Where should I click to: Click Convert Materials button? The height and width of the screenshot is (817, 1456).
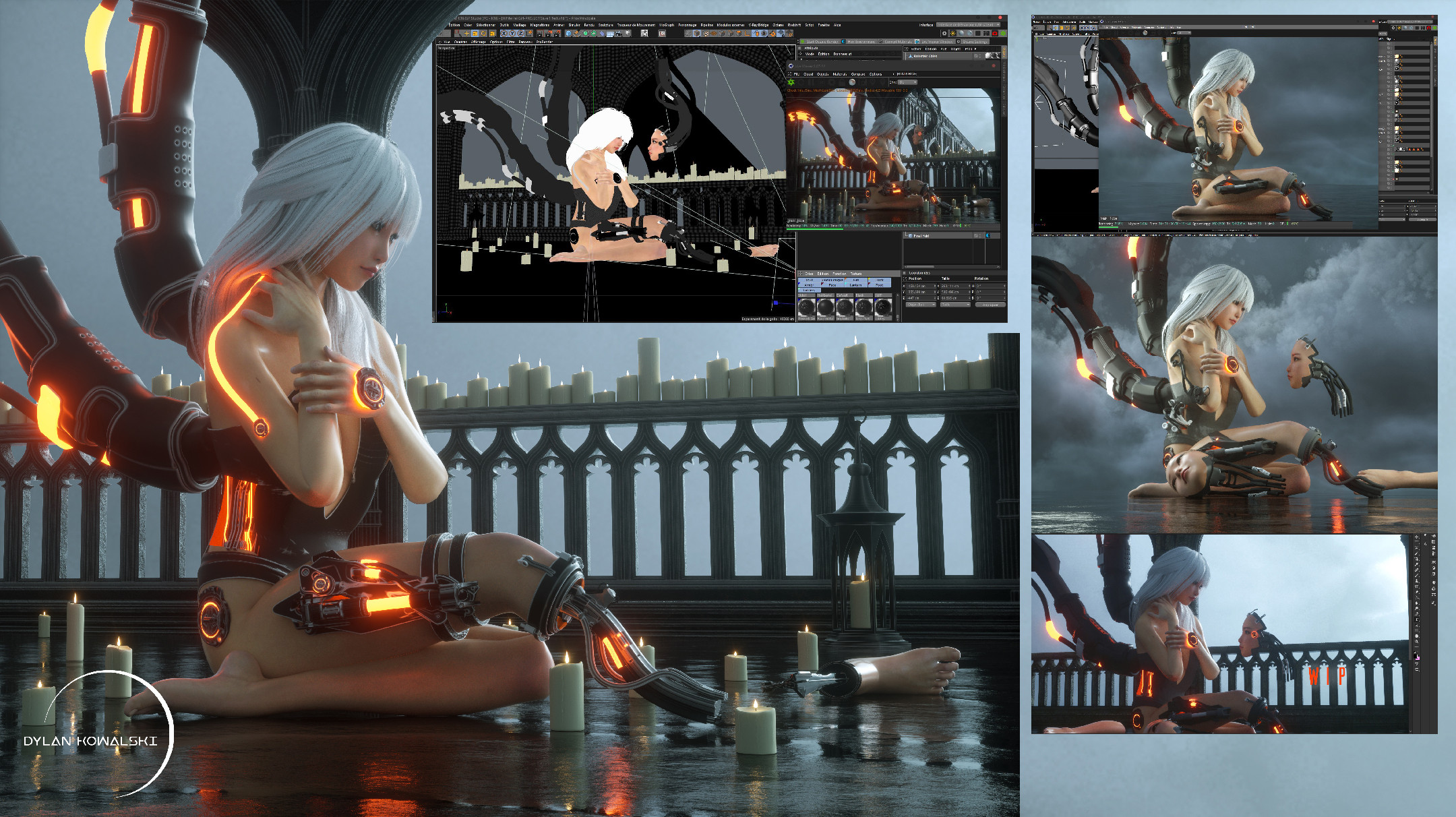tap(896, 42)
